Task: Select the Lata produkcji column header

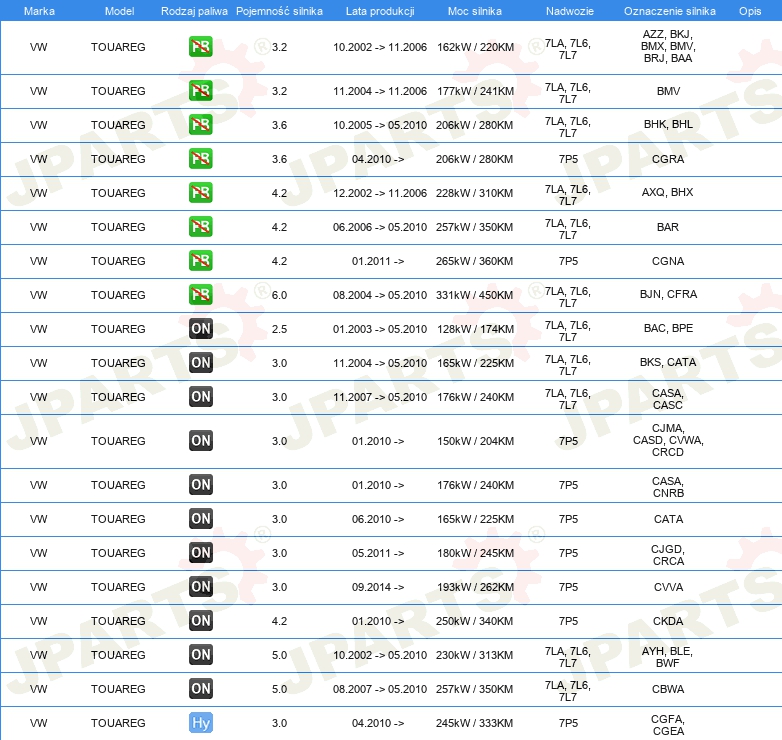Action: pyautogui.click(x=378, y=10)
